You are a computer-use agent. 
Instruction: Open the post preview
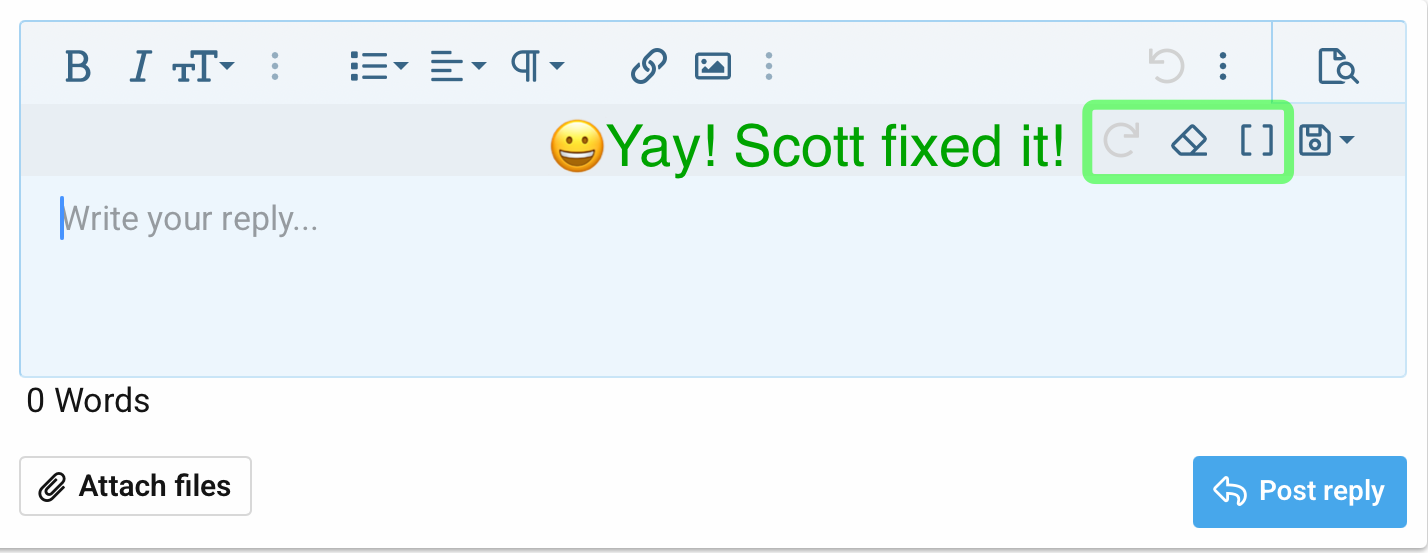click(1338, 67)
